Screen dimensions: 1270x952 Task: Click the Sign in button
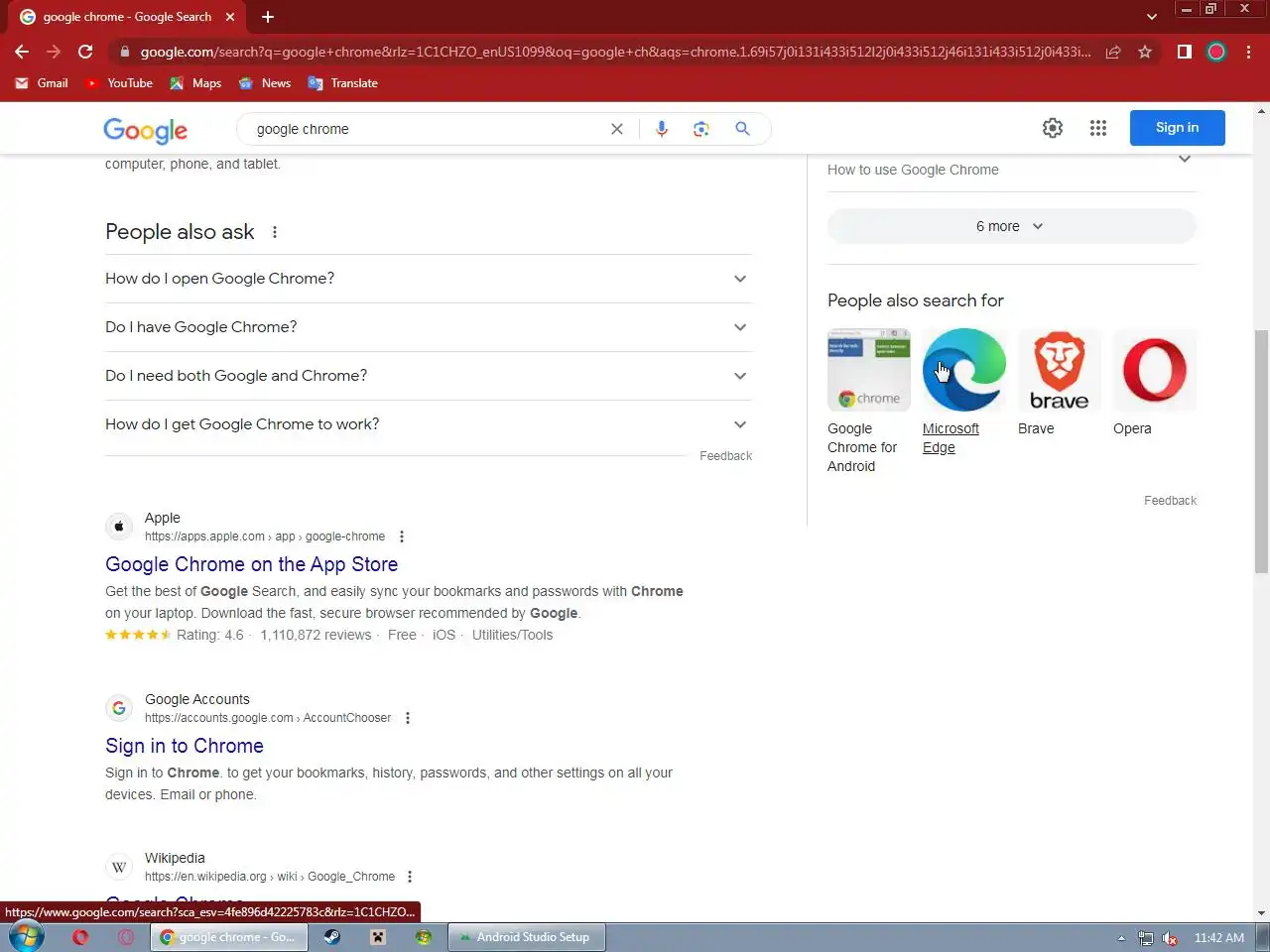(1178, 128)
